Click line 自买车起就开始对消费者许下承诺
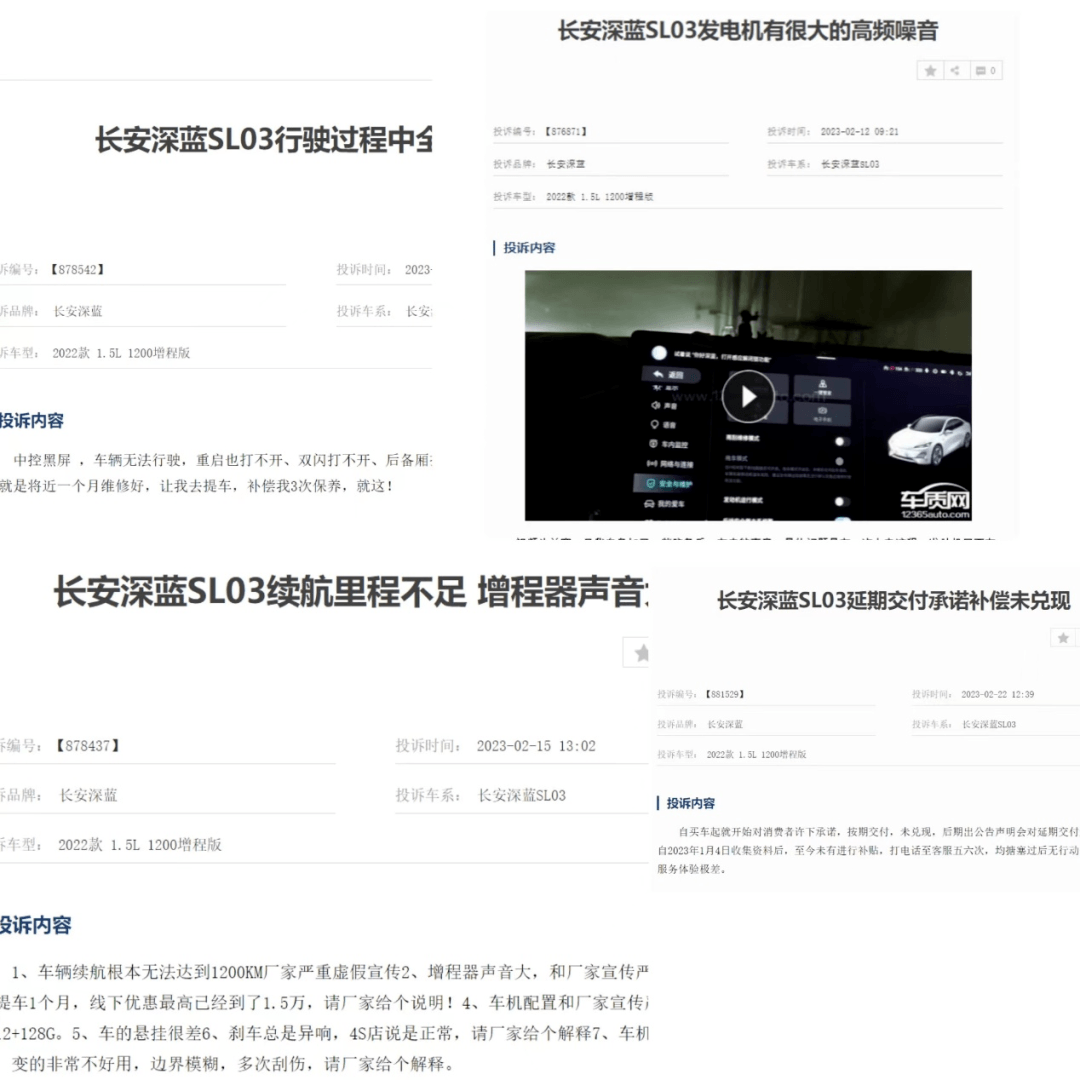This screenshot has width=1080, height=1080. point(878,832)
